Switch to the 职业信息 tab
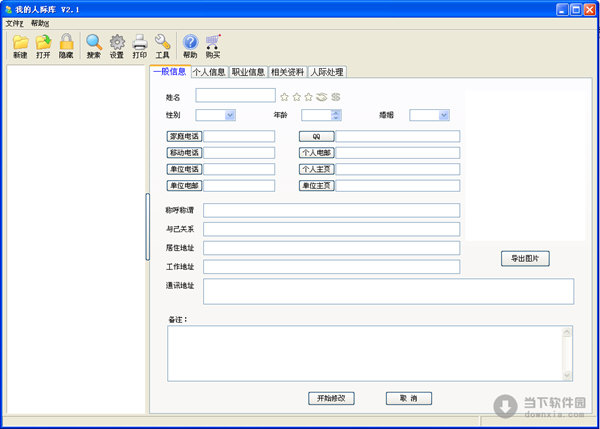Image resolution: width=600 pixels, height=429 pixels. [248, 72]
